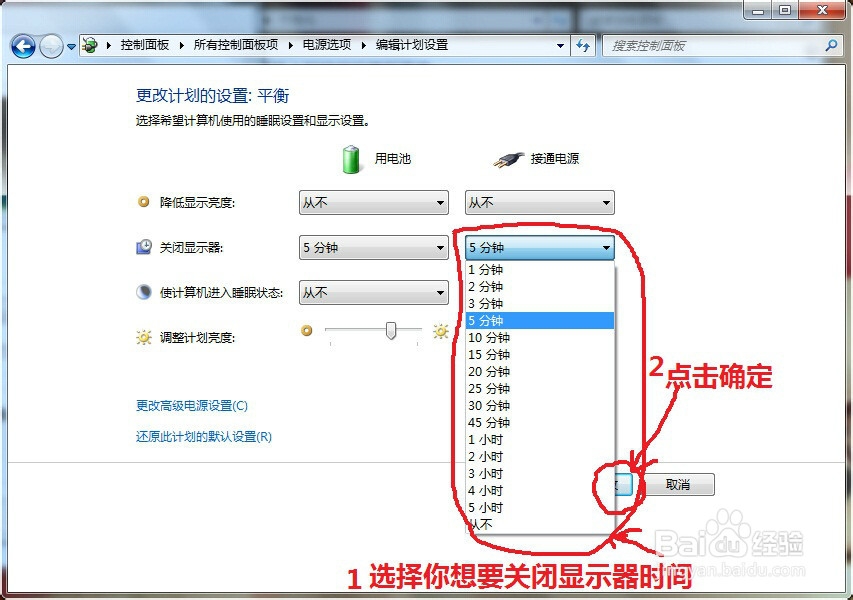This screenshot has width=853, height=600.
Task: Choose 2 小时 from the list
Action: coord(540,456)
